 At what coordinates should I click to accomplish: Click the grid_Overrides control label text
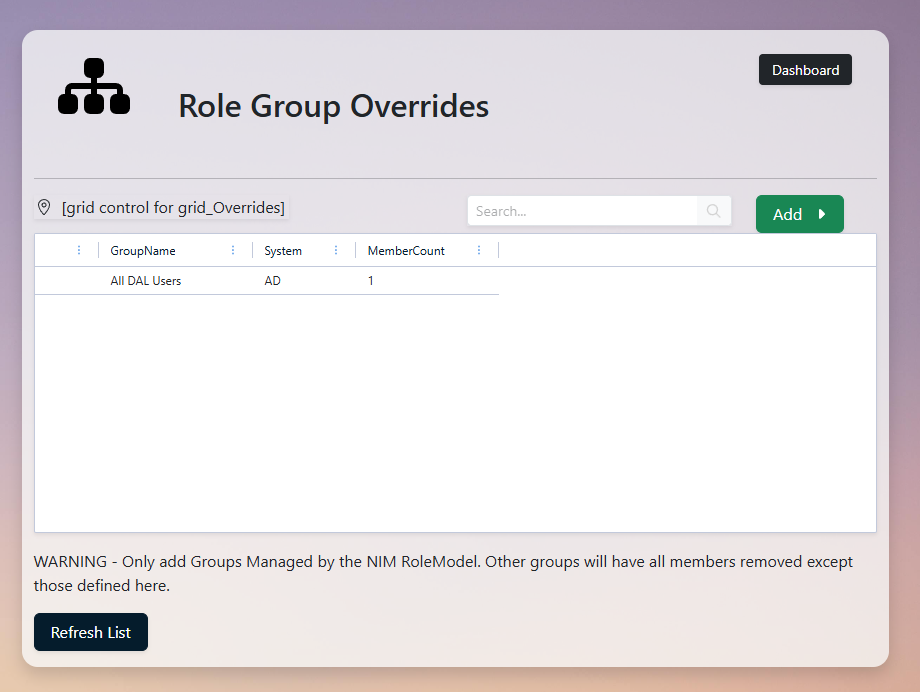pyautogui.click(x=173, y=206)
